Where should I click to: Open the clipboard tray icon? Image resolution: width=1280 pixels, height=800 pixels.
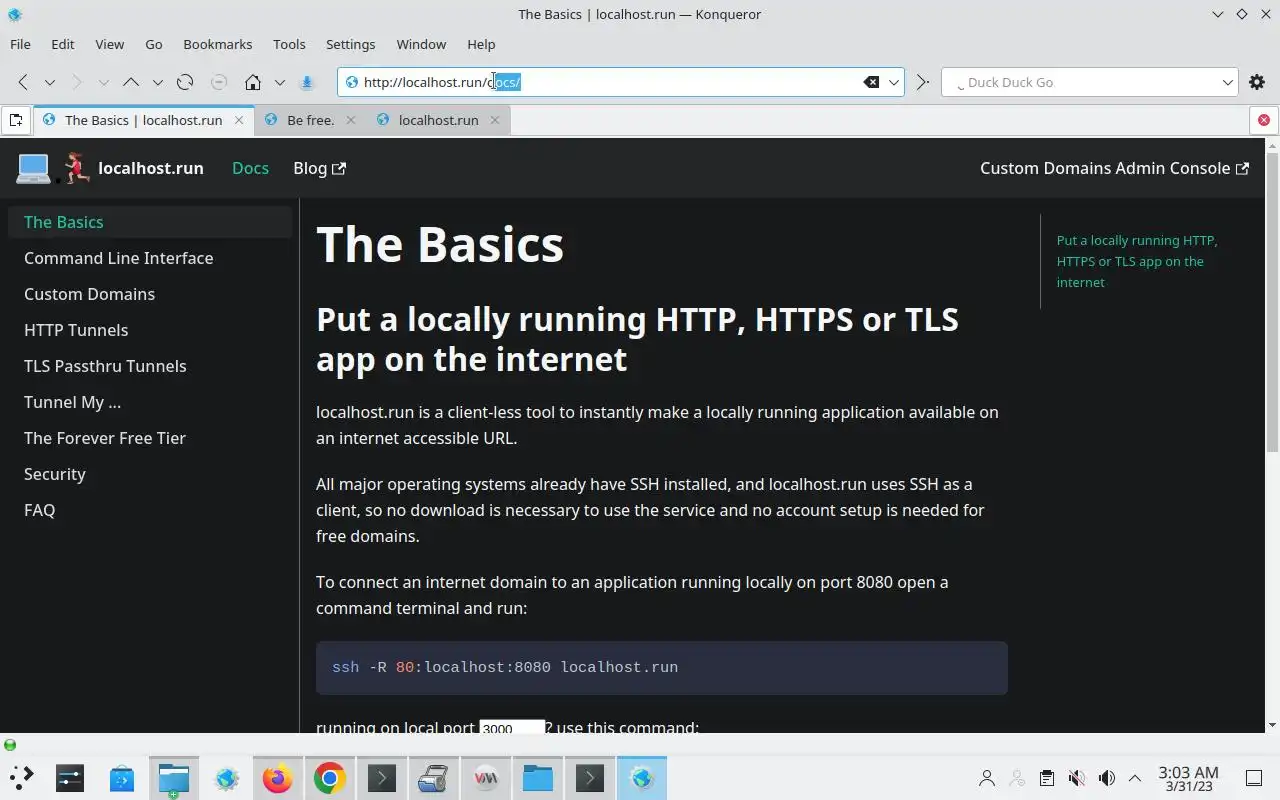1046,778
